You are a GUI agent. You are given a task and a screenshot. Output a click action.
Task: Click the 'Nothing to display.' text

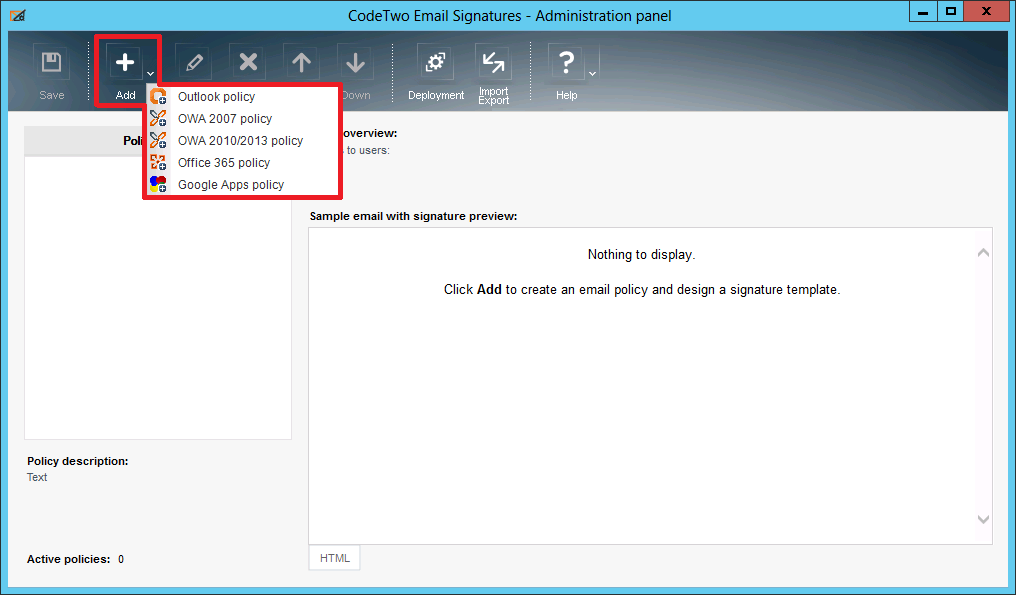pyautogui.click(x=641, y=255)
